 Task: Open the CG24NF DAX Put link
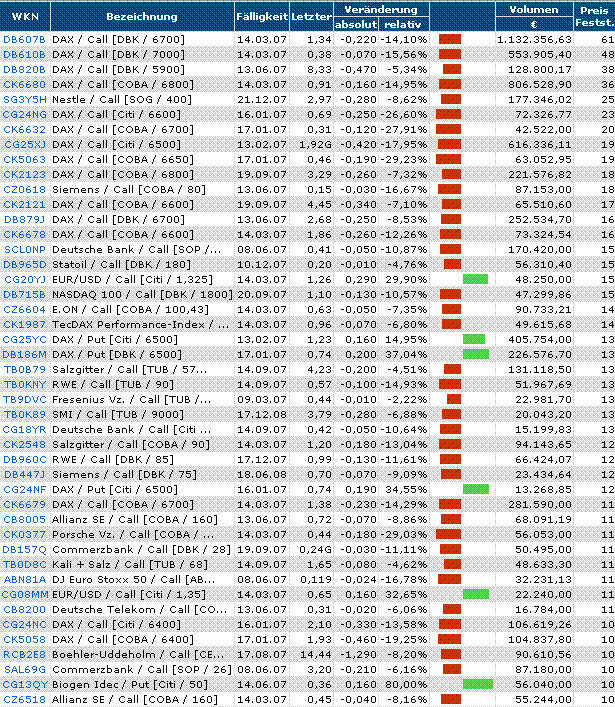[25, 490]
